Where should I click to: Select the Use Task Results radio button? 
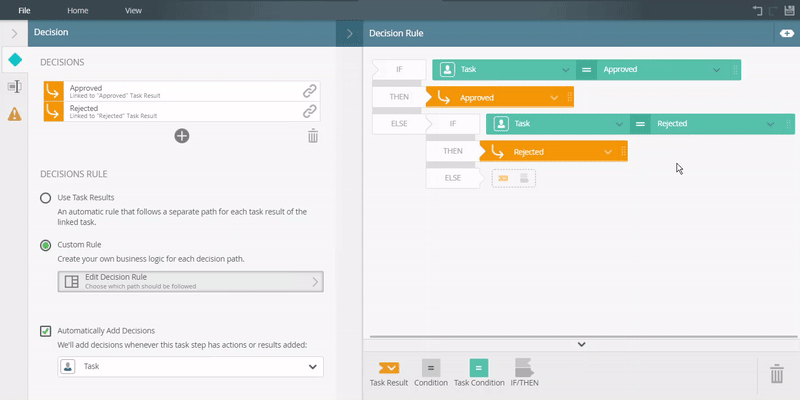click(46, 198)
